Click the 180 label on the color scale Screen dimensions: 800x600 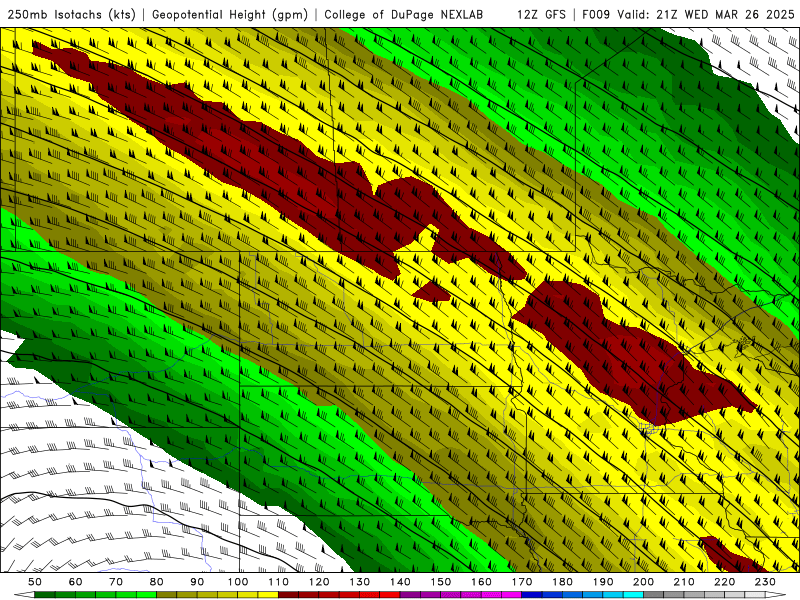(x=562, y=582)
